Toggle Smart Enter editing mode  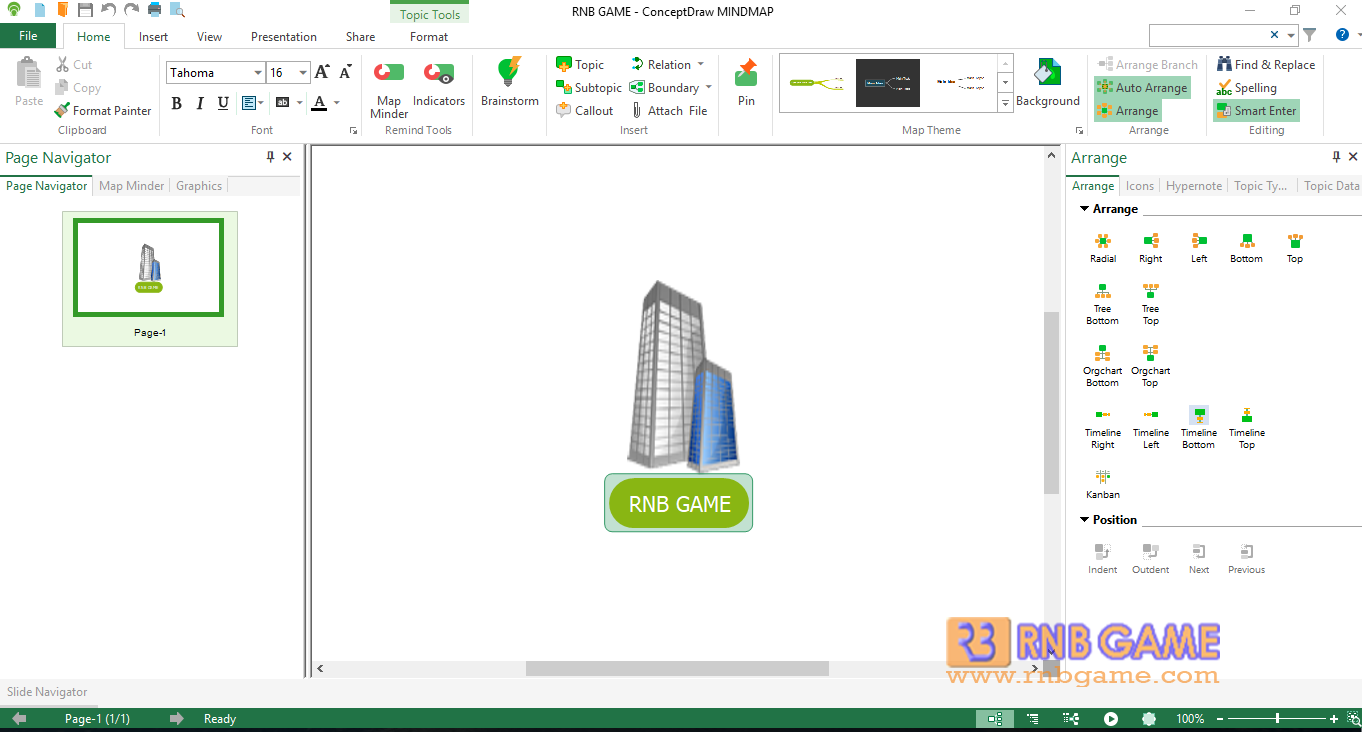tap(1256, 111)
